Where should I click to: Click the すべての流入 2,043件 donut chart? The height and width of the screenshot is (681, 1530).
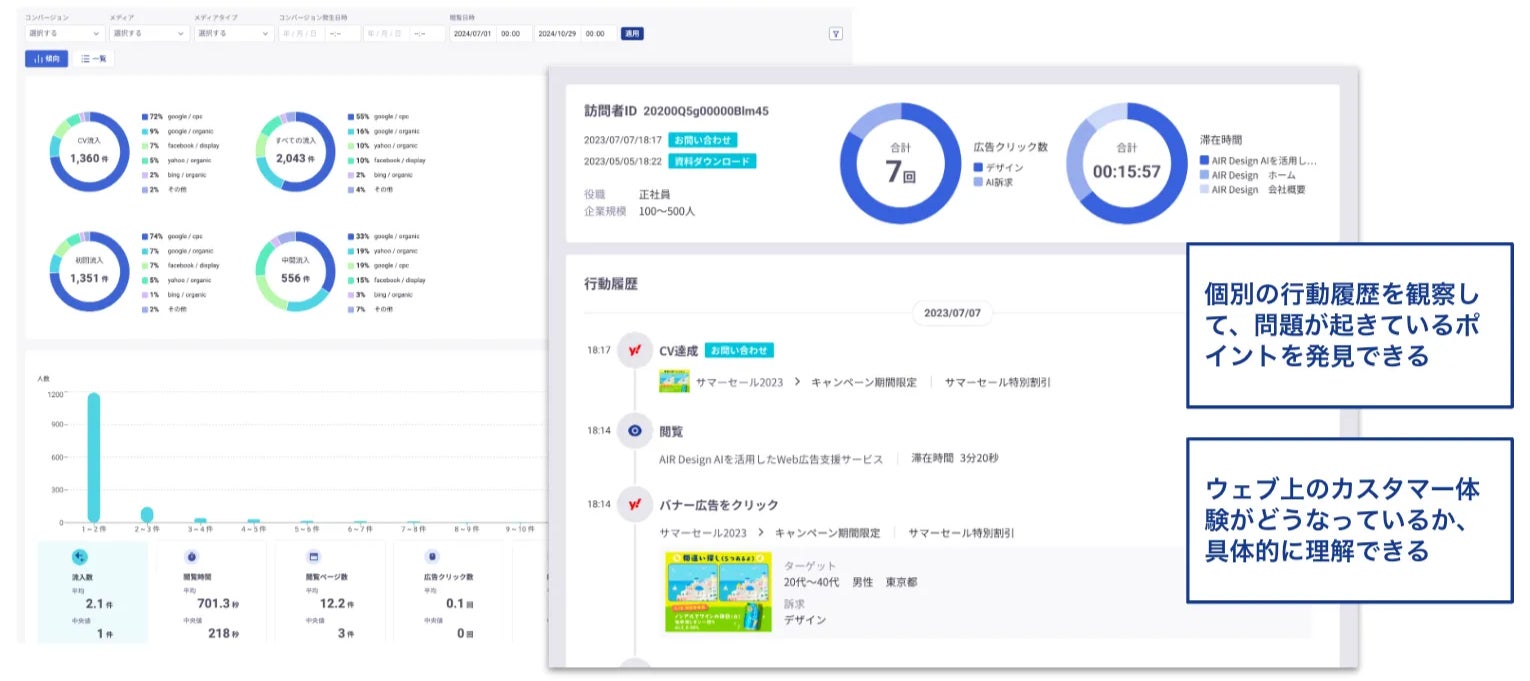(295, 151)
